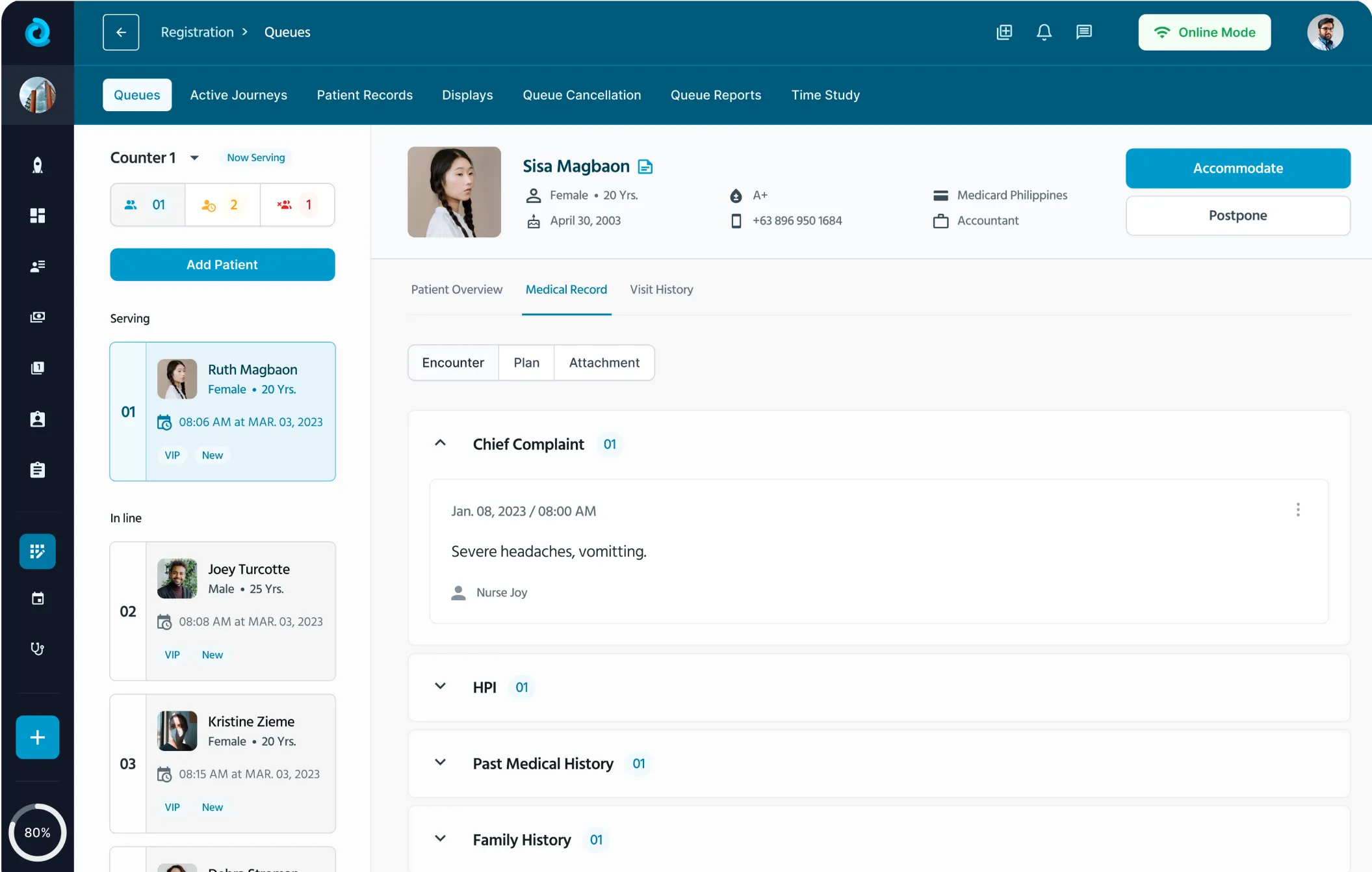The height and width of the screenshot is (872, 1372).
Task: Select the Attachment segment toggle
Action: click(604, 362)
